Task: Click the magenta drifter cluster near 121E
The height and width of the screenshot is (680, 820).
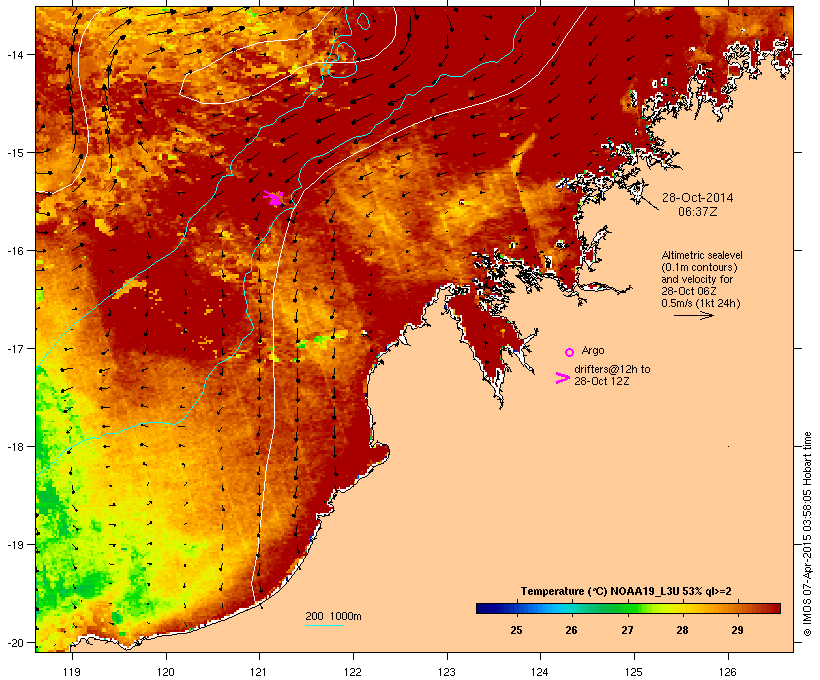Action: tap(274, 198)
